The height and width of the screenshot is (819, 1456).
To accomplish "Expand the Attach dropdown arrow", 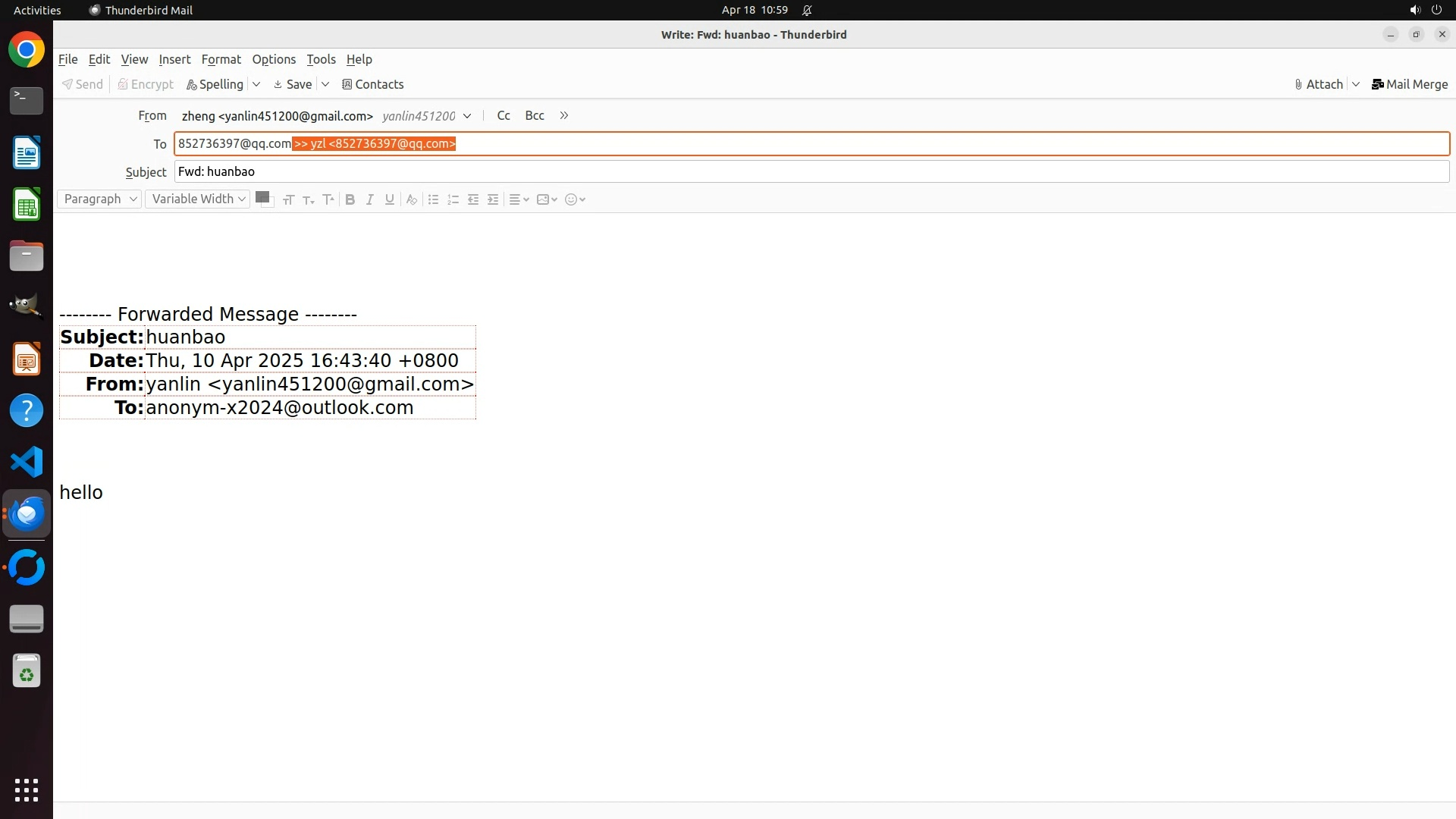I will coord(1356,84).
